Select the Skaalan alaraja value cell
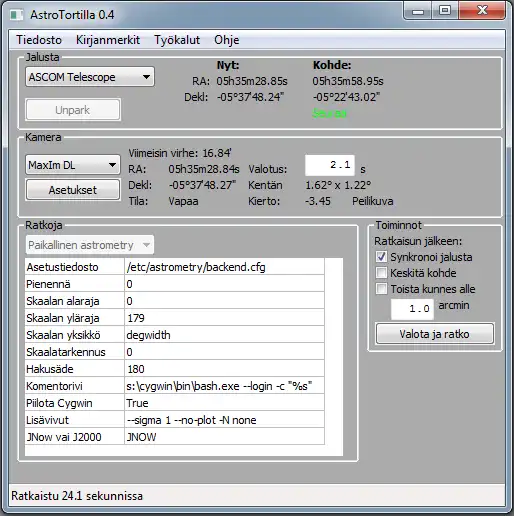 (x=224, y=301)
